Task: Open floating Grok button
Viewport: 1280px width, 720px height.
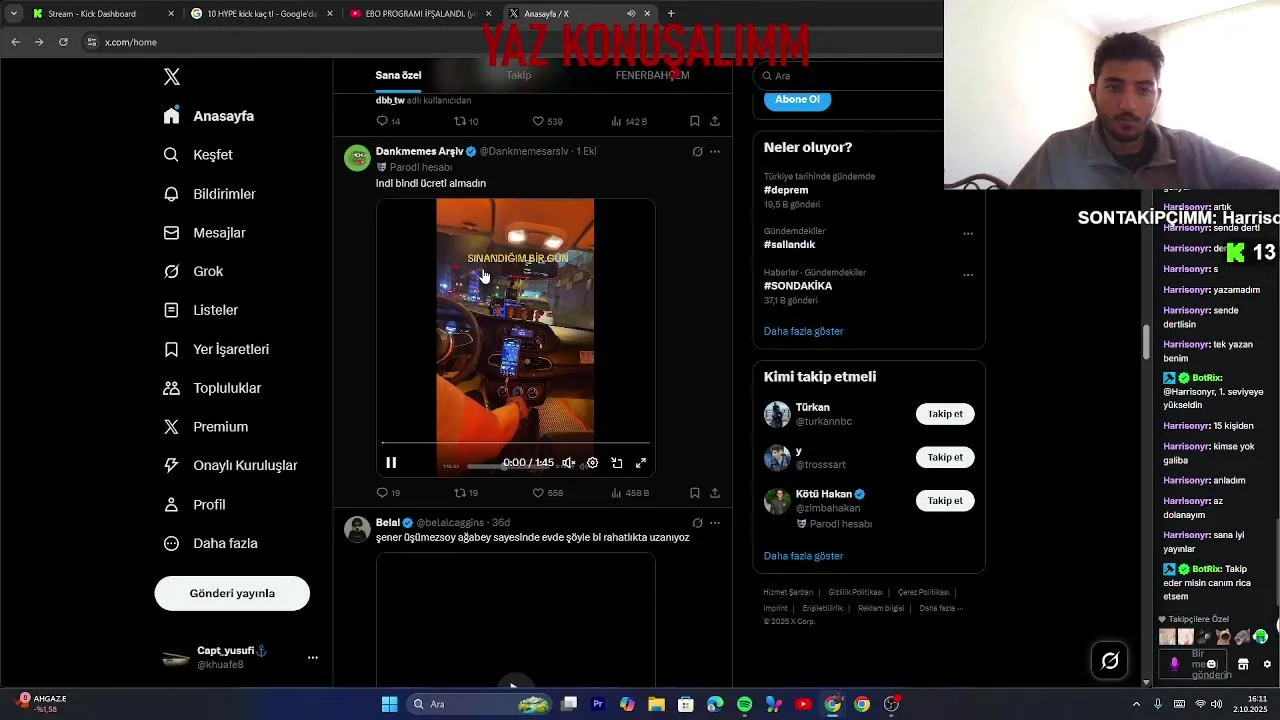Action: [1110, 660]
